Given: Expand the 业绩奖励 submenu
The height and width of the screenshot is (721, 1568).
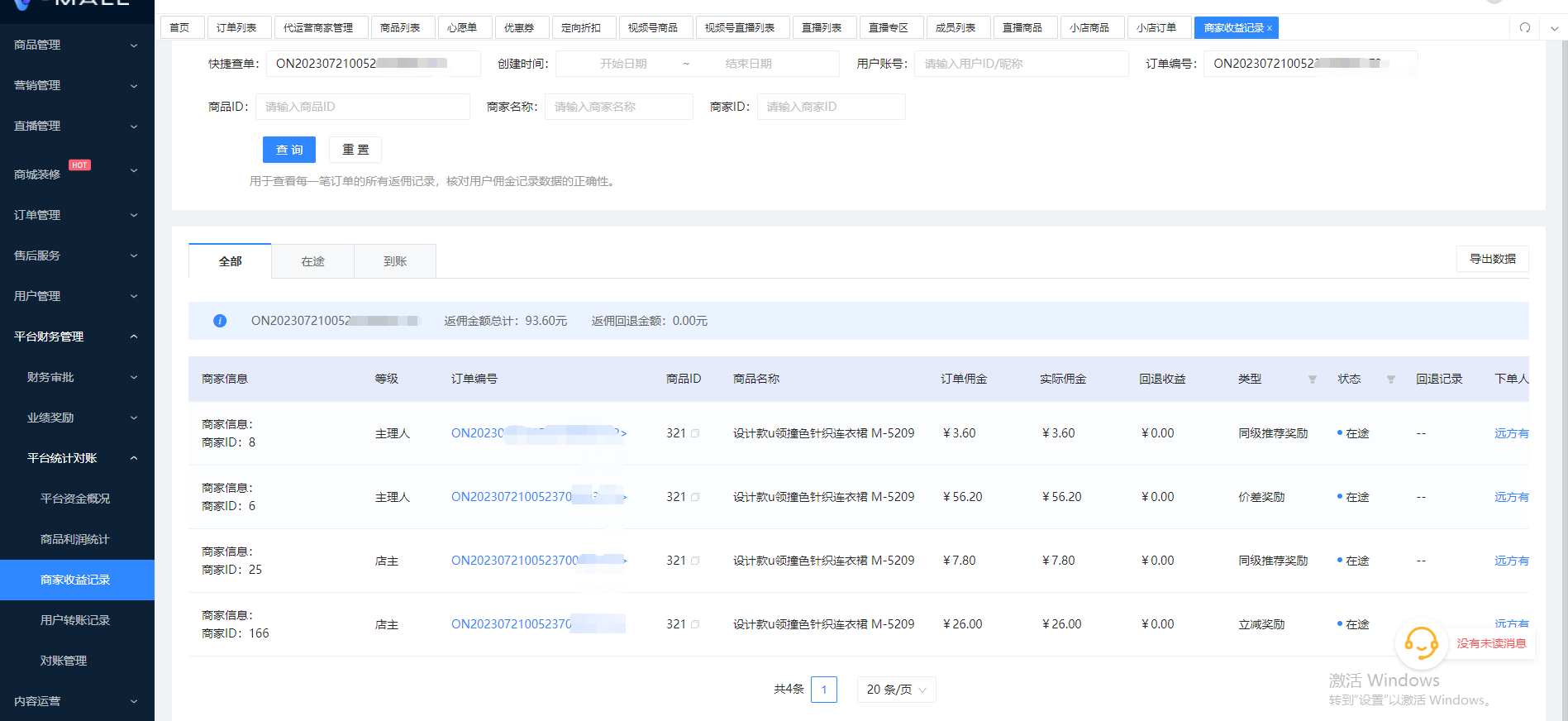Looking at the screenshot, I should pyautogui.click(x=77, y=418).
